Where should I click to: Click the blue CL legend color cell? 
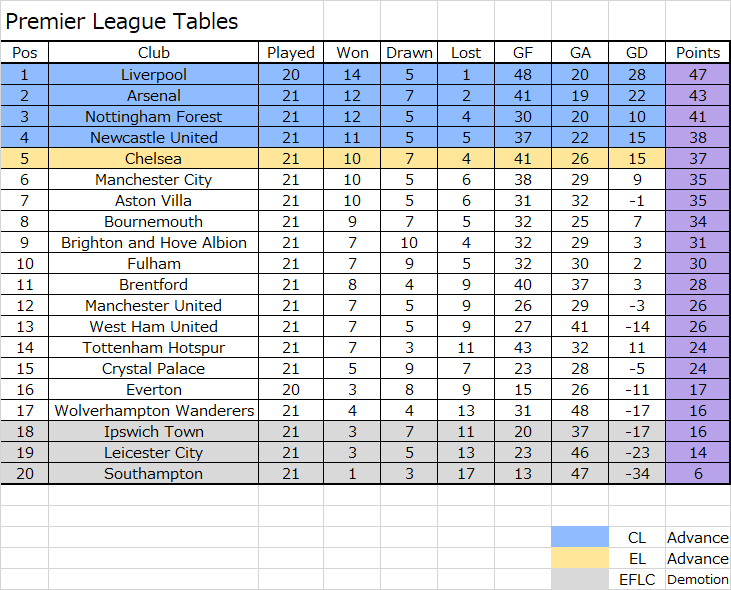click(x=579, y=537)
